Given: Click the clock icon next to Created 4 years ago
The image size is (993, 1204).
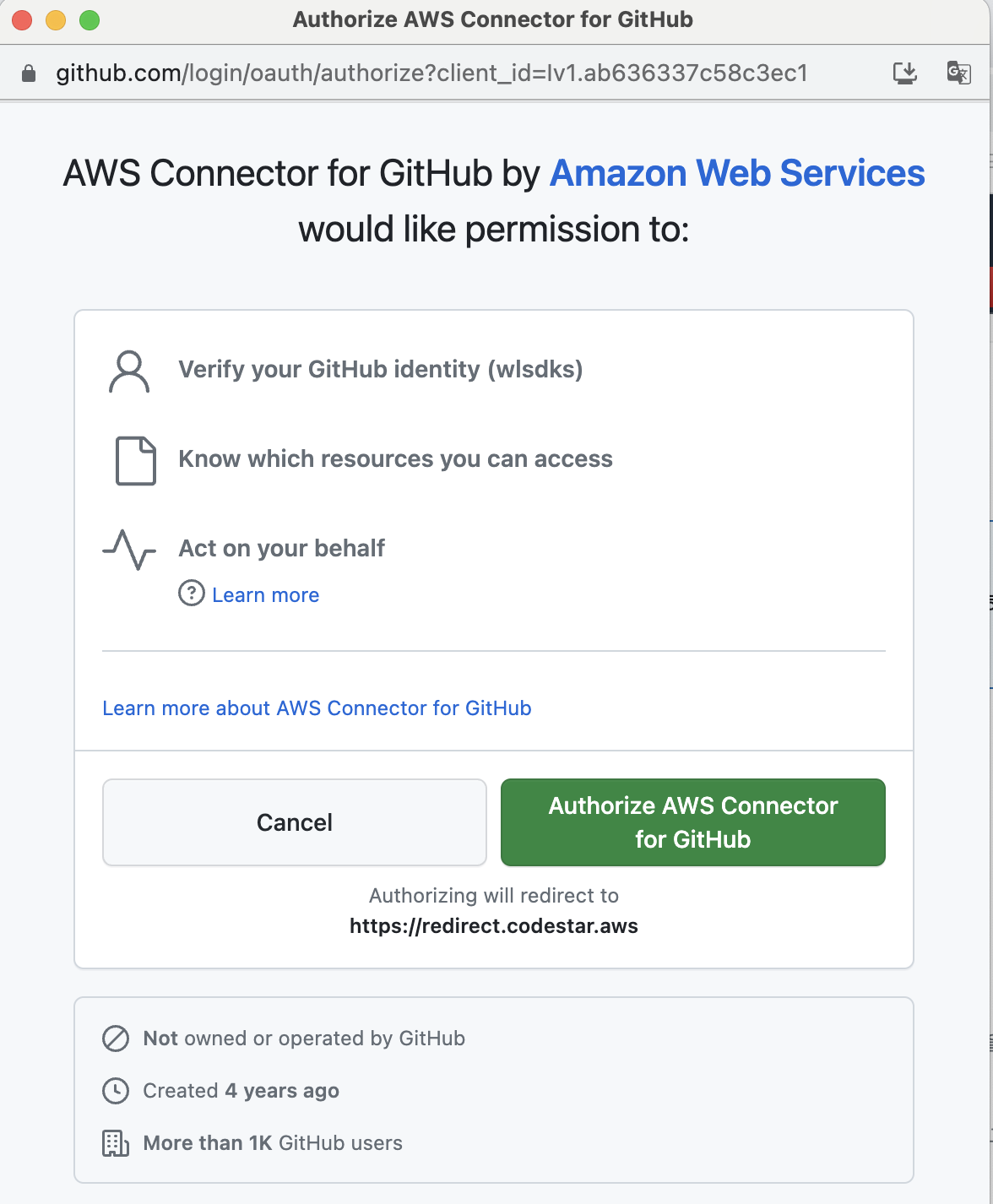Looking at the screenshot, I should 115,1090.
